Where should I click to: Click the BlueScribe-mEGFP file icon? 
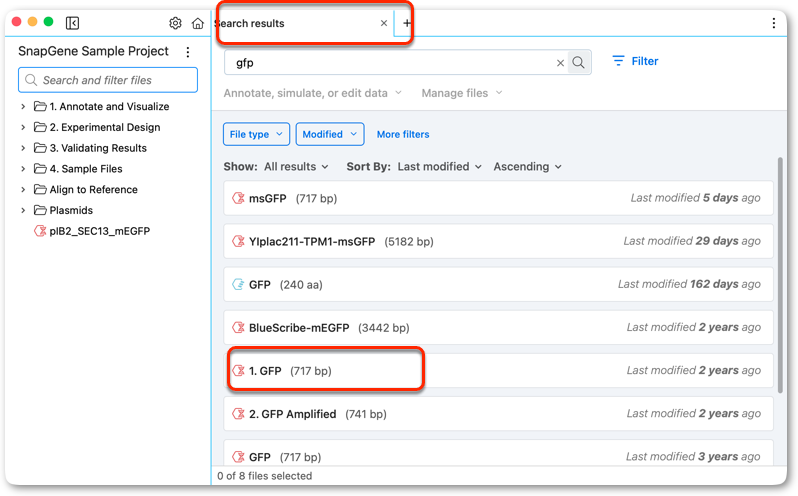click(238, 328)
